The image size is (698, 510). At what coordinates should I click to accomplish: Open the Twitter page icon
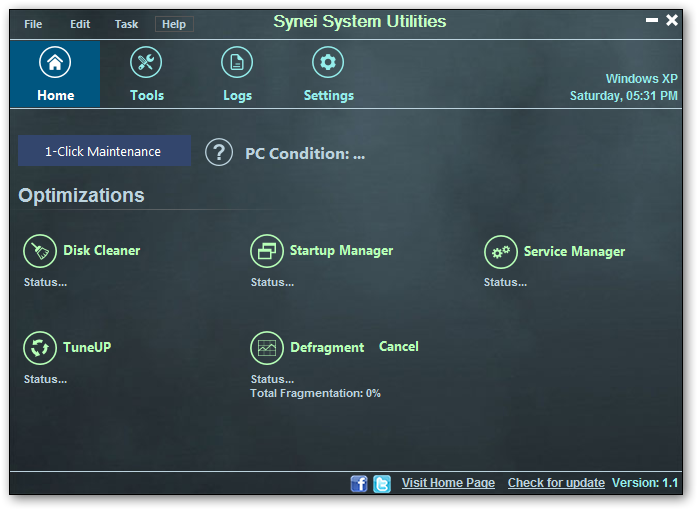(382, 483)
